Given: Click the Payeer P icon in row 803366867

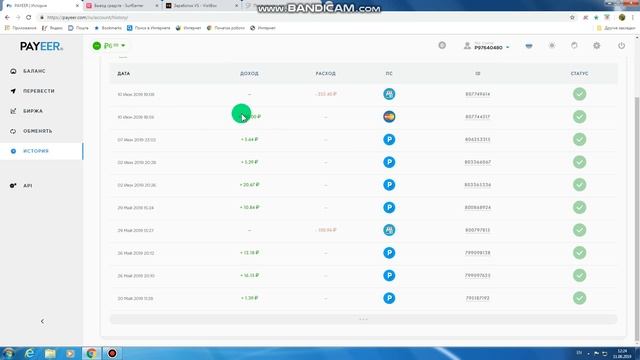Looking at the screenshot, I should [389, 162].
